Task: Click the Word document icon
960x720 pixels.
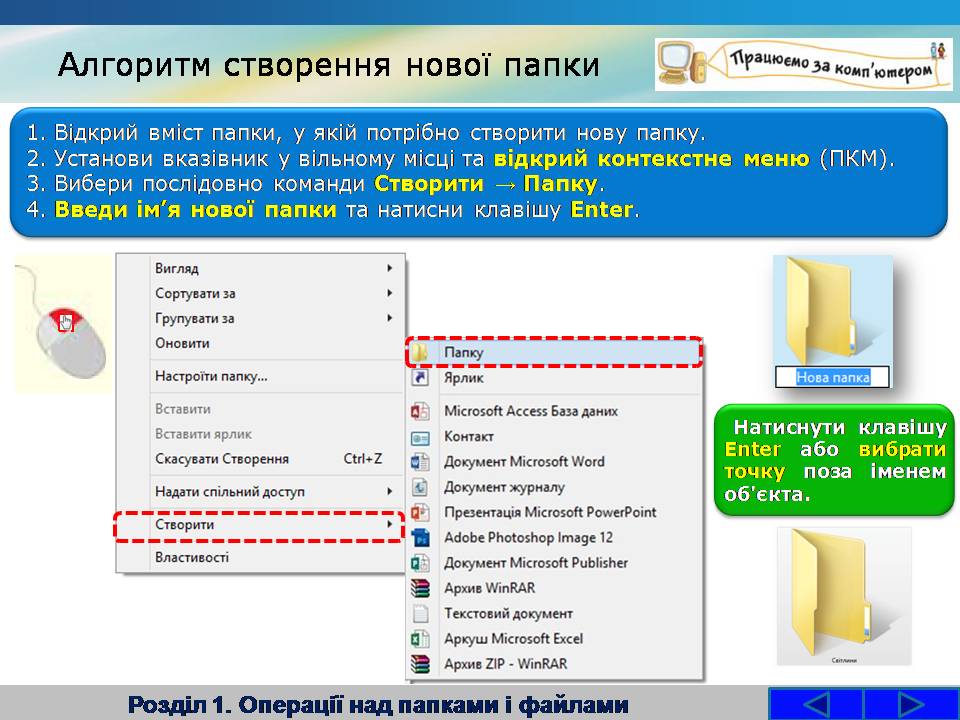Action: [x=421, y=462]
